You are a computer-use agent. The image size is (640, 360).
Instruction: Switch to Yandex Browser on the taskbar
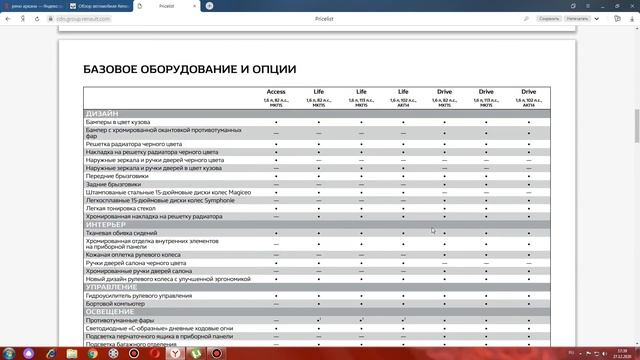click(x=175, y=353)
